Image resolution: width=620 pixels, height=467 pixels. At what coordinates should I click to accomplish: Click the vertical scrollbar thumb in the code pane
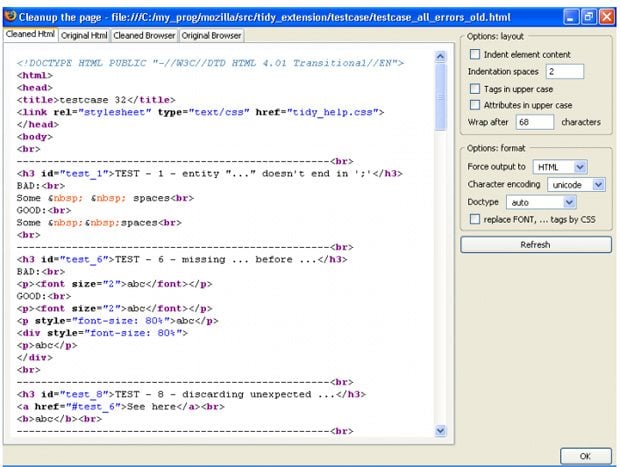coord(442,95)
